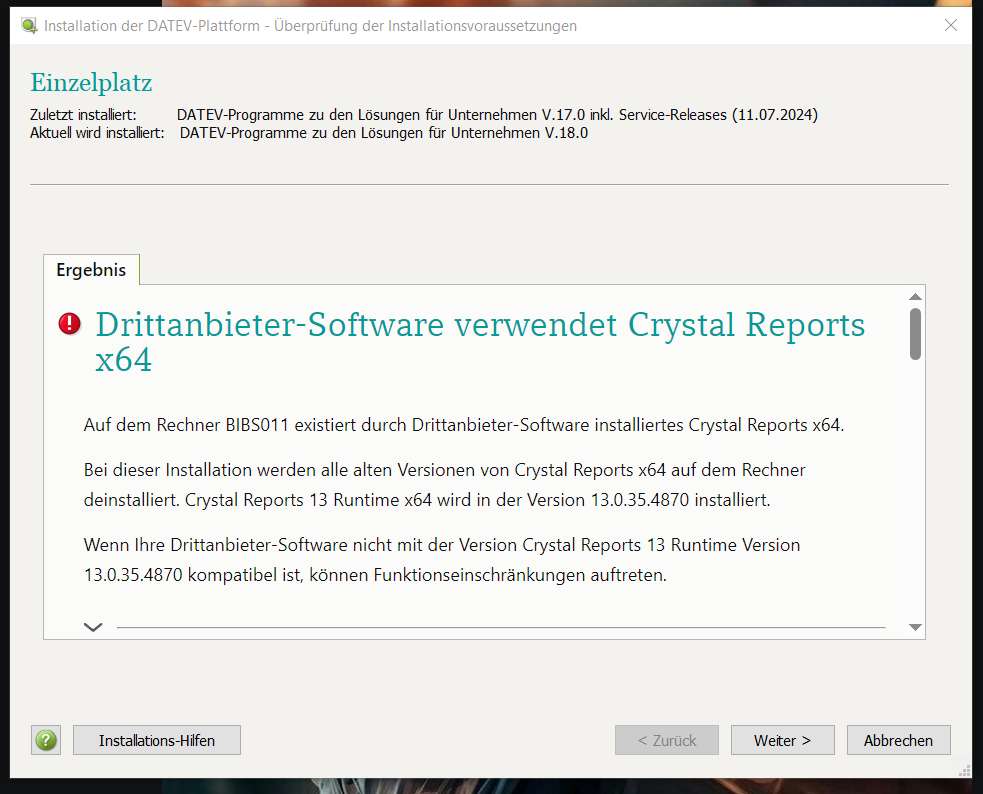Click the Weiter > button
Image resolution: width=983 pixels, height=794 pixels.
[x=782, y=741]
